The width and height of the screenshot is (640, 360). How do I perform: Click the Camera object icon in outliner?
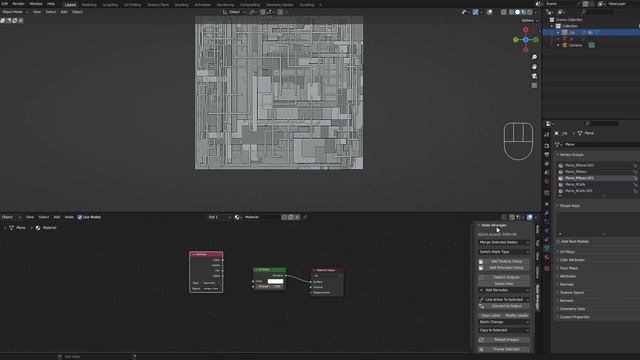click(565, 45)
